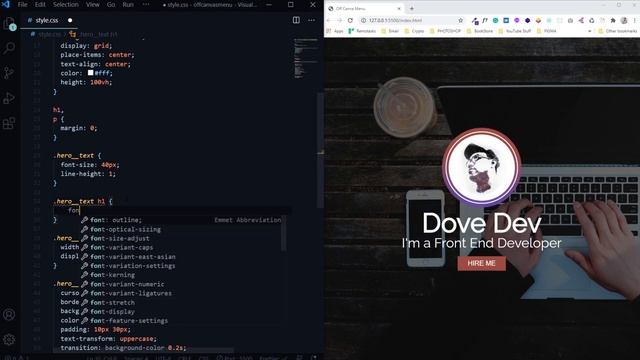
Task: Open the Source Control view
Action: click(9, 73)
